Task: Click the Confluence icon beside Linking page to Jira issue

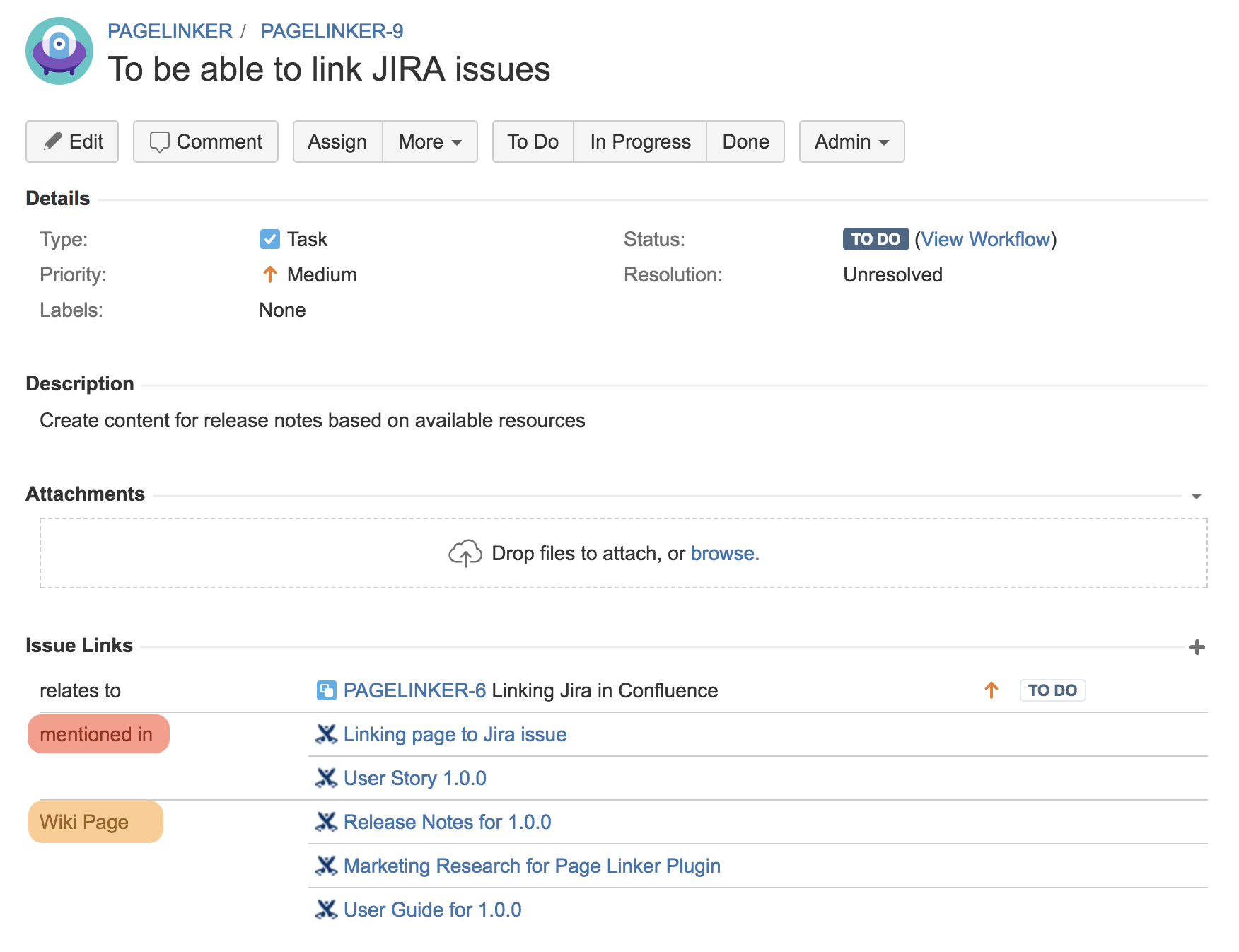Action: [x=327, y=734]
